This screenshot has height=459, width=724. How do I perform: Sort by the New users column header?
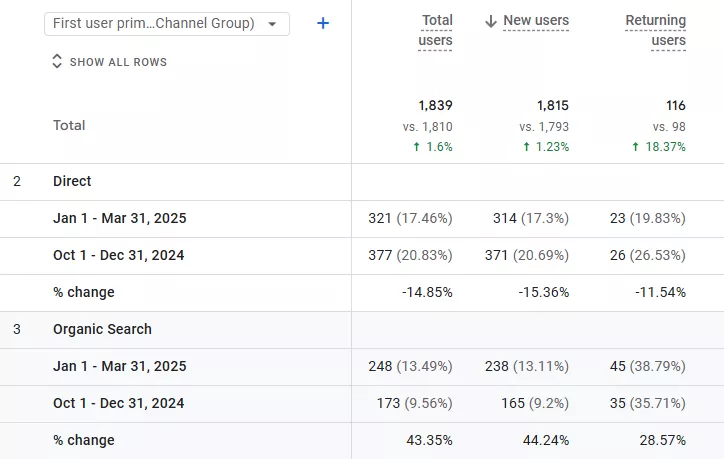[x=536, y=21]
